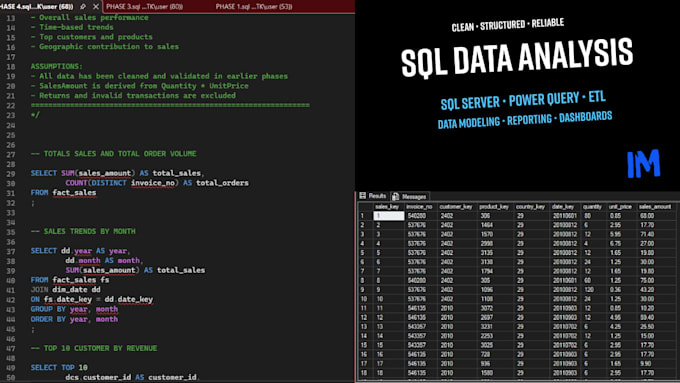Click the 'TOP 10 CUSTOMER BY REVENUE' comment

[x=94, y=348]
